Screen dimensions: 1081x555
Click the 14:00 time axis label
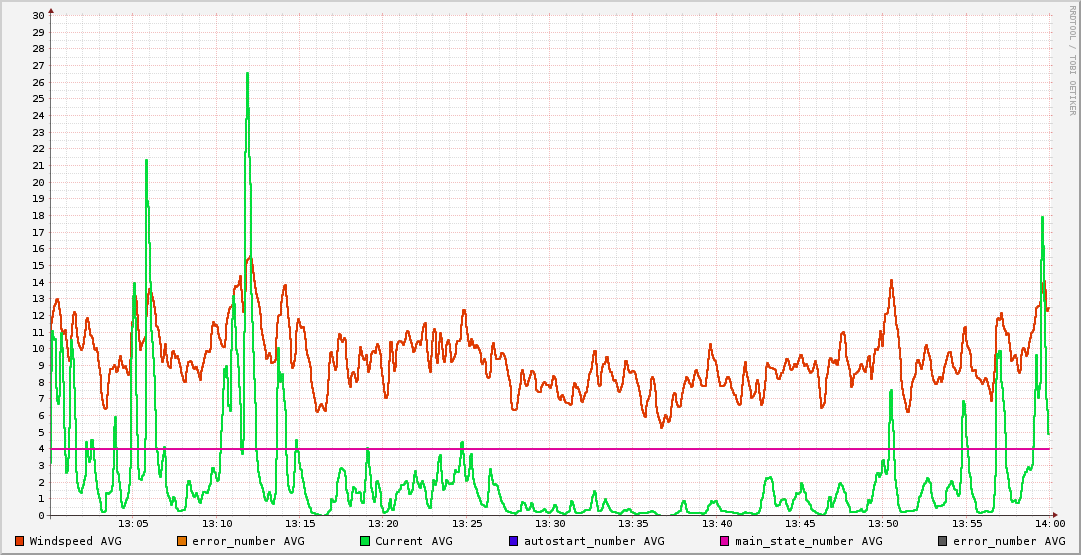point(1049,524)
